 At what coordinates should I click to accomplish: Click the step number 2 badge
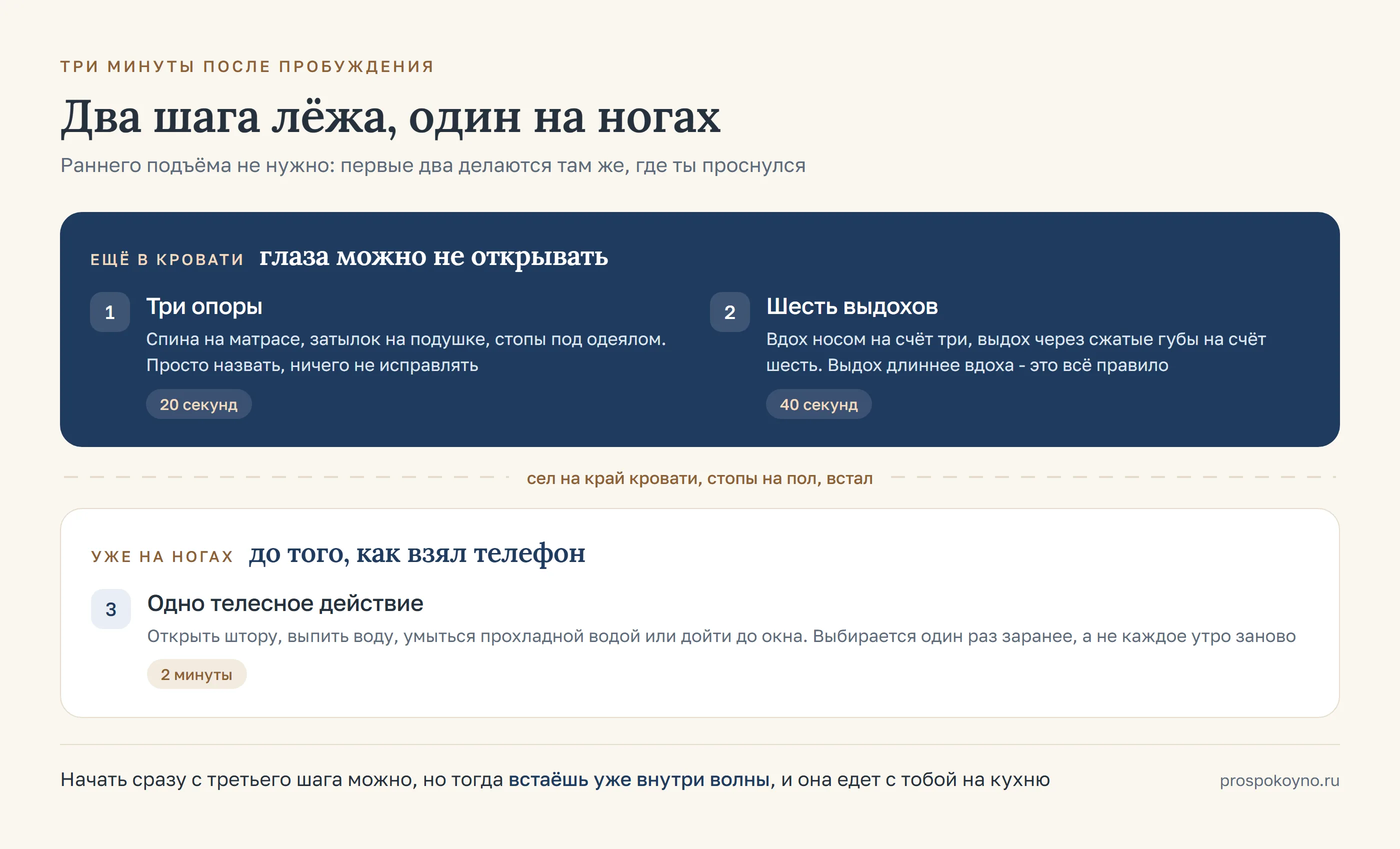pos(729,312)
